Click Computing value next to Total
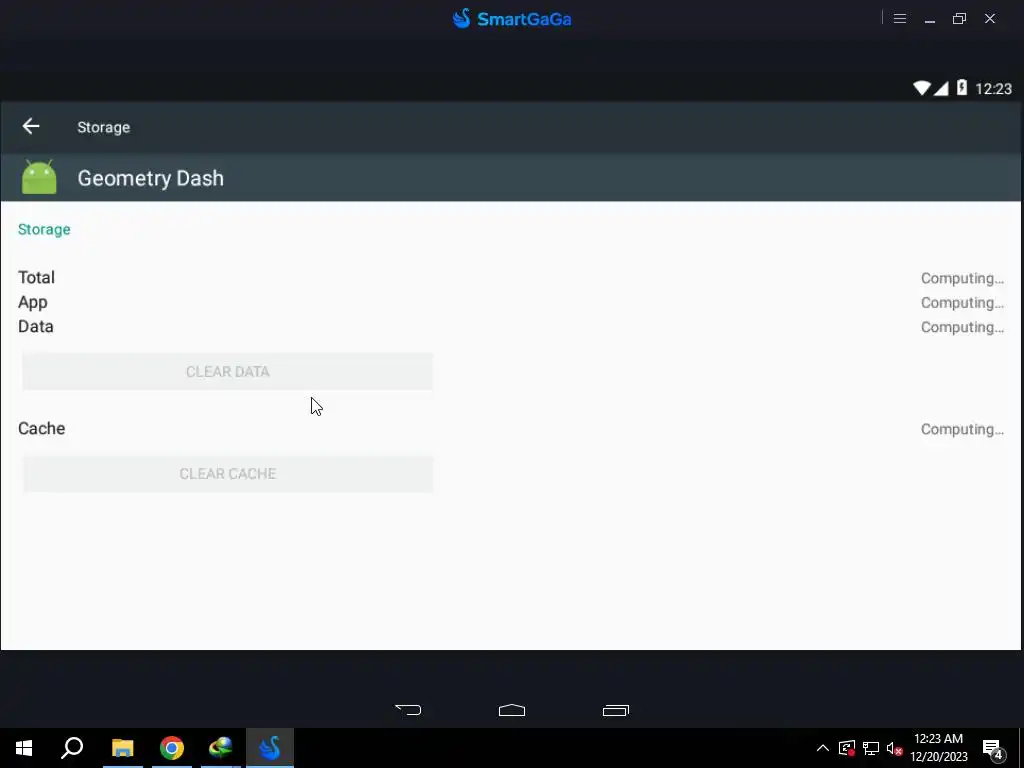The height and width of the screenshot is (768, 1024). 962,278
